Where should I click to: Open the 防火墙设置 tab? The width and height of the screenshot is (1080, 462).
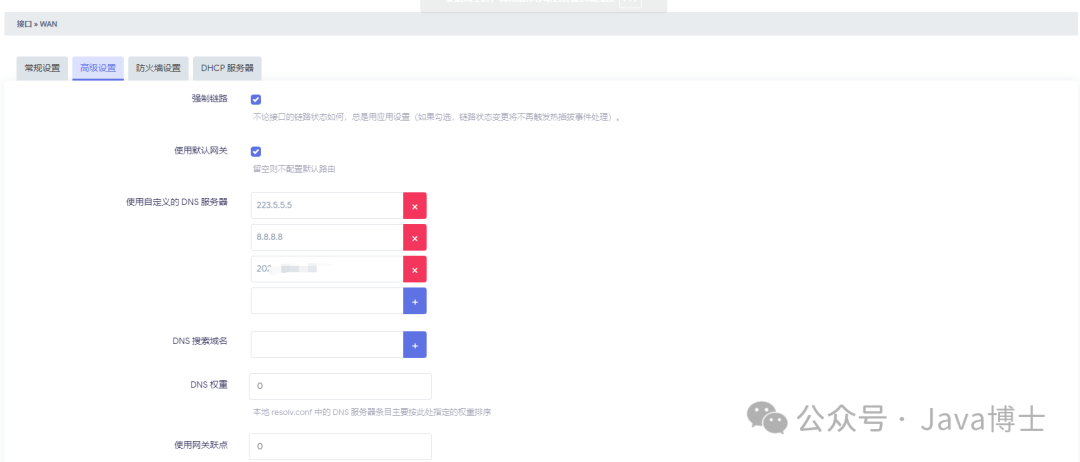point(158,68)
